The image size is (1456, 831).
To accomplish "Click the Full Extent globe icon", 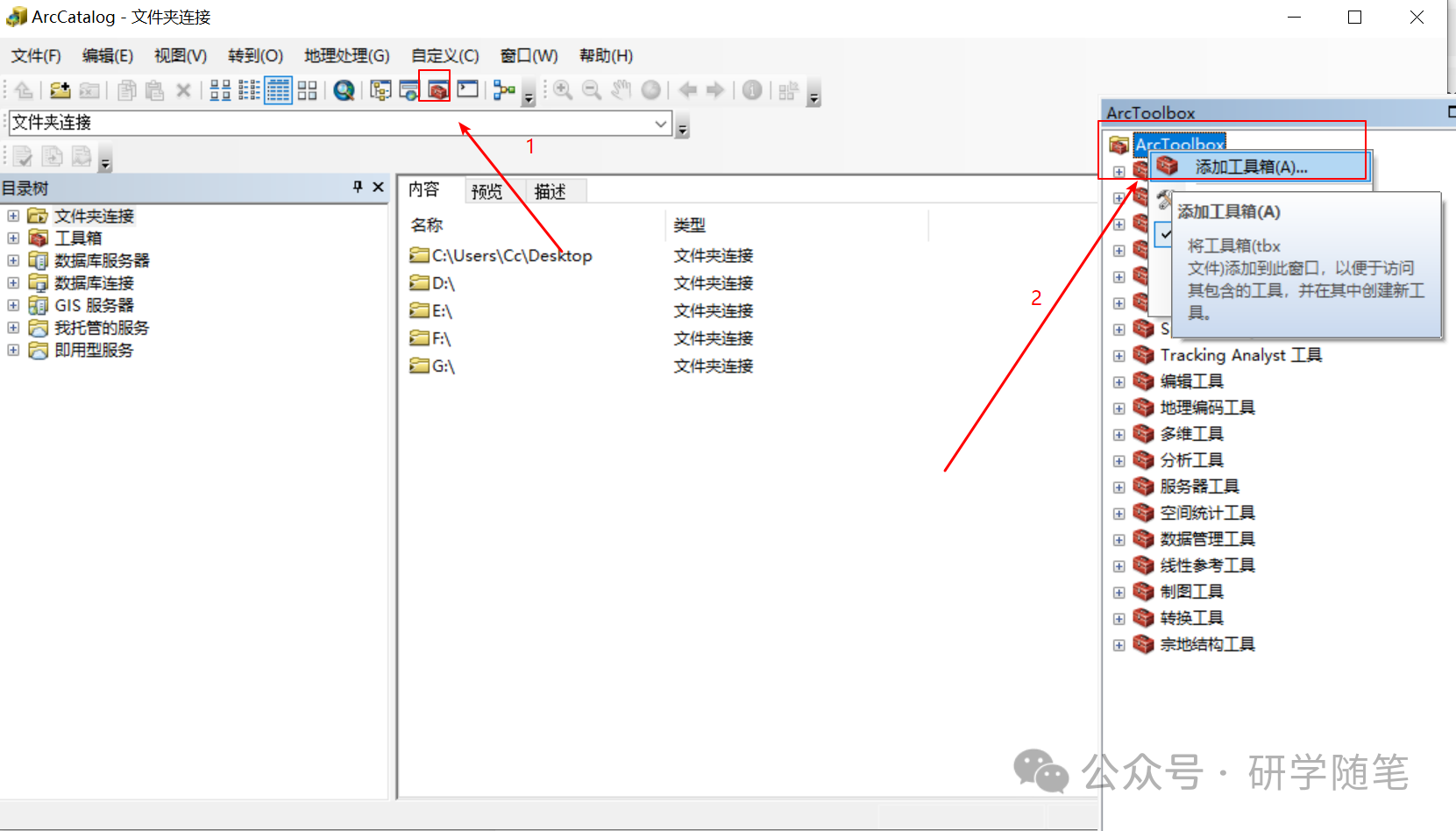I will [x=650, y=89].
